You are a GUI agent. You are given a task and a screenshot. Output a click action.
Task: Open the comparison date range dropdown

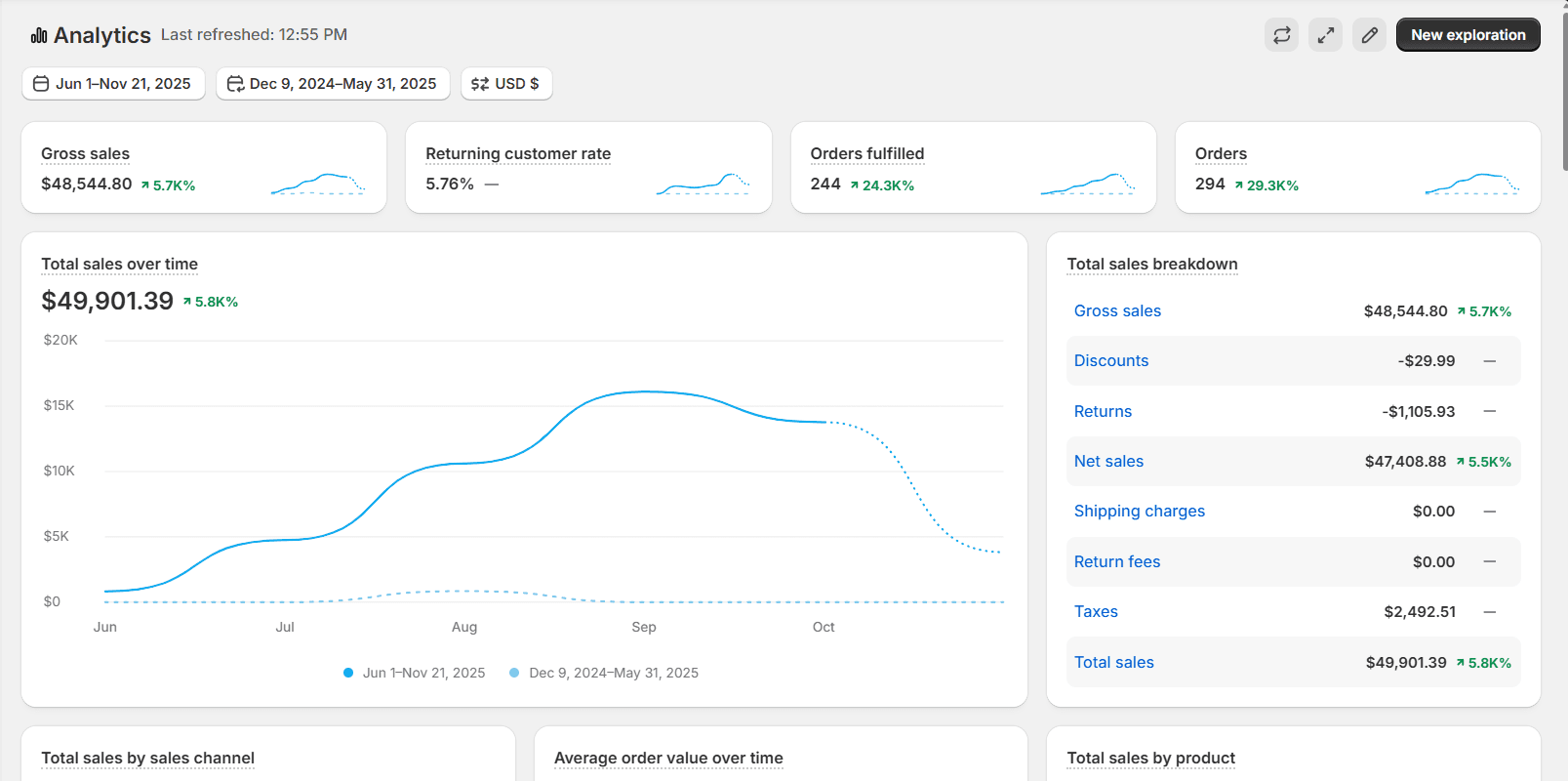[333, 84]
